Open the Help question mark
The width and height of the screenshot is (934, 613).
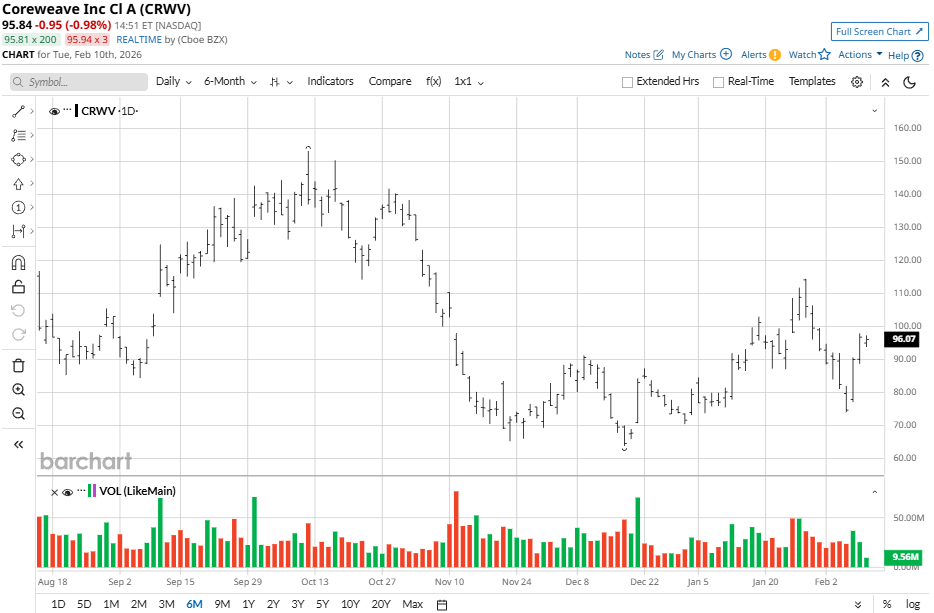917,55
